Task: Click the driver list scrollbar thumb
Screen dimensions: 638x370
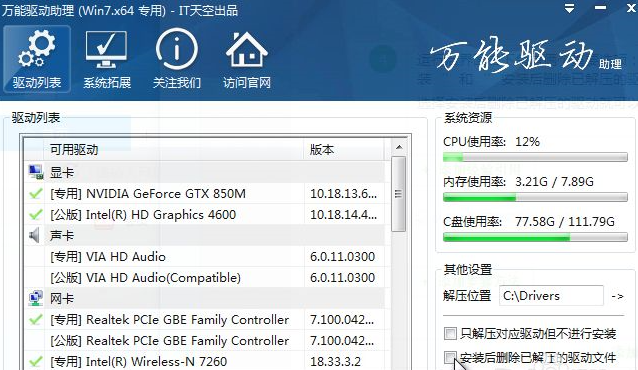Action: click(x=399, y=194)
